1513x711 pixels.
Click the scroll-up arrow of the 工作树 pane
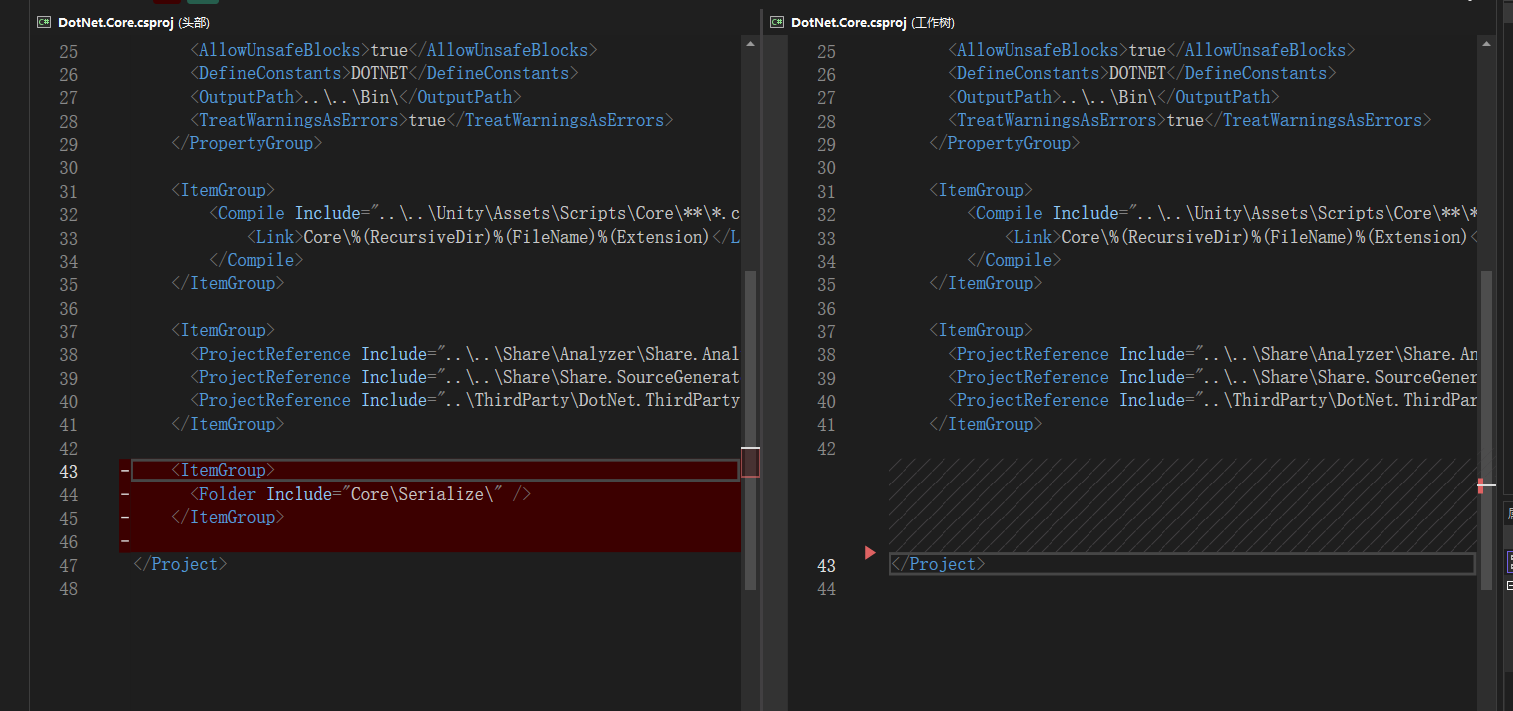click(x=1486, y=43)
